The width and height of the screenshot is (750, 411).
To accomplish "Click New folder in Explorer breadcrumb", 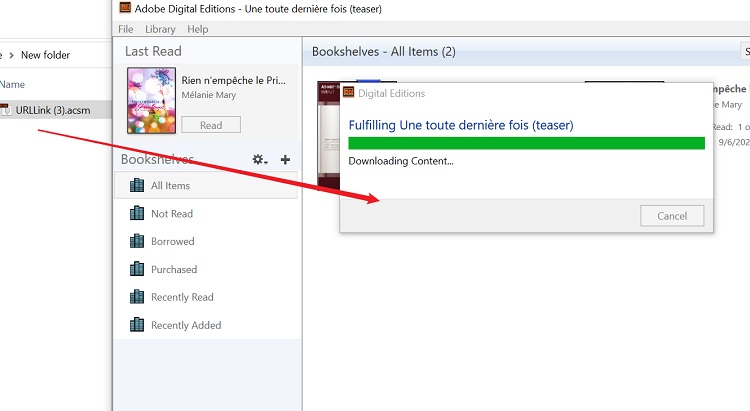I will pyautogui.click(x=45, y=55).
